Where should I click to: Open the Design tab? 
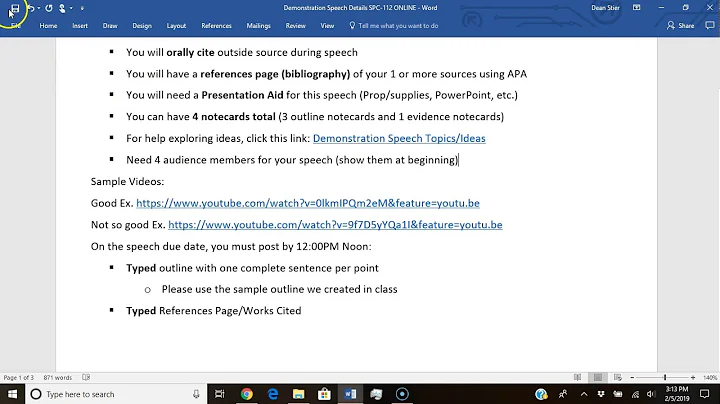pyautogui.click(x=142, y=26)
